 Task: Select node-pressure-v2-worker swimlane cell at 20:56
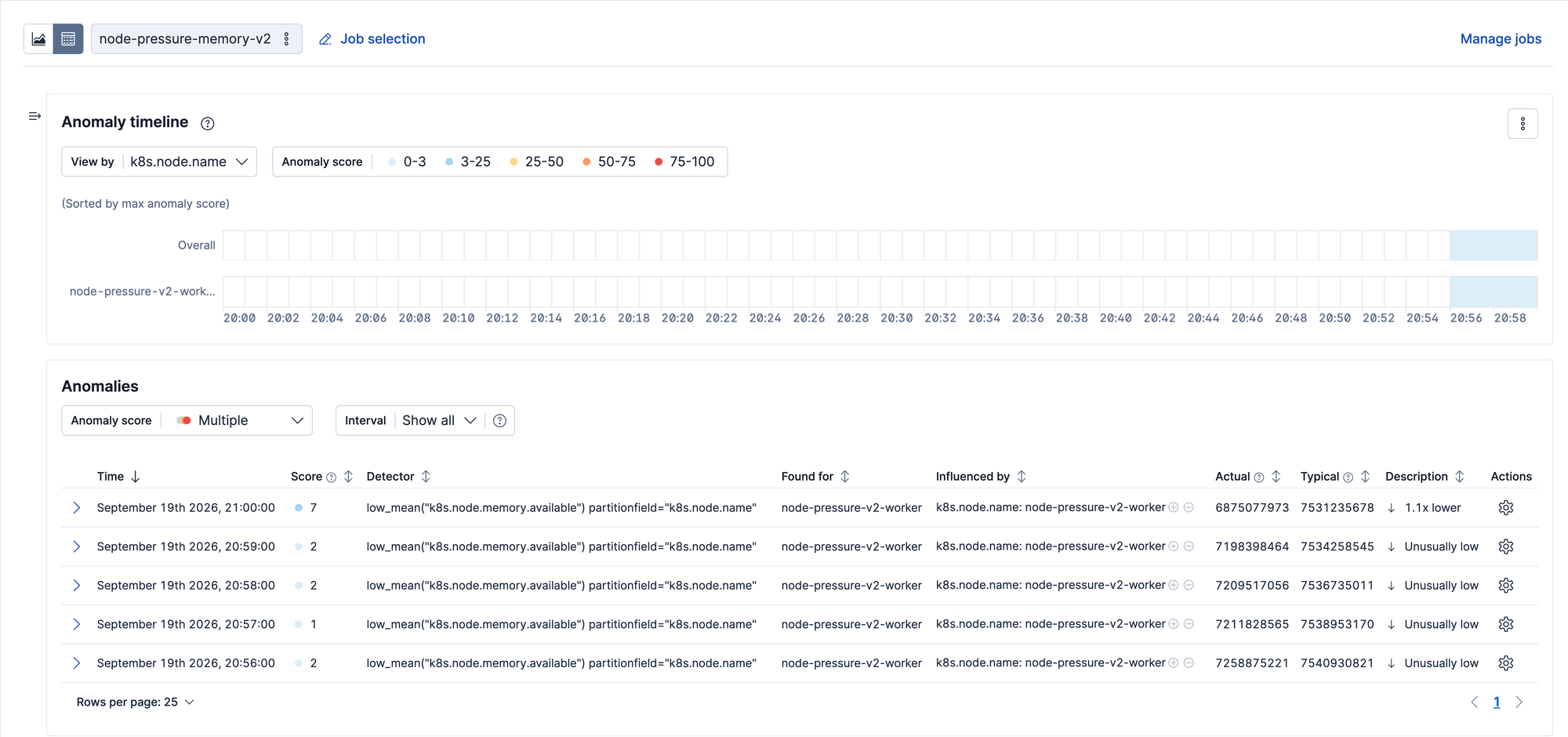1461,292
